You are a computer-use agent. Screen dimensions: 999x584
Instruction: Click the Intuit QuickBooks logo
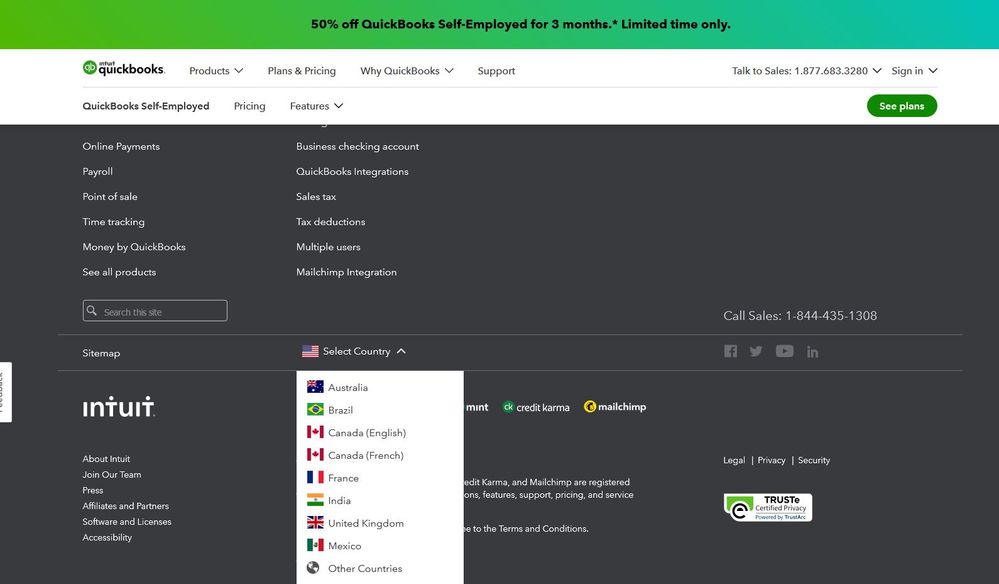(124, 68)
